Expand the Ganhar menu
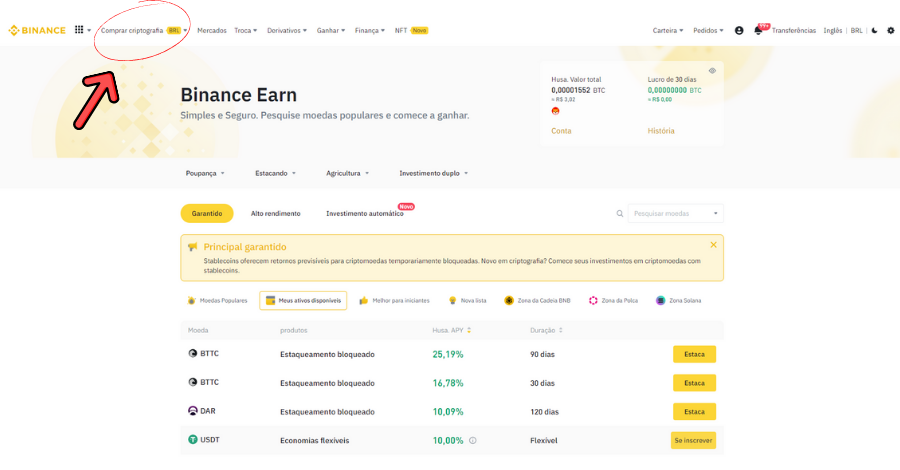 point(331,30)
